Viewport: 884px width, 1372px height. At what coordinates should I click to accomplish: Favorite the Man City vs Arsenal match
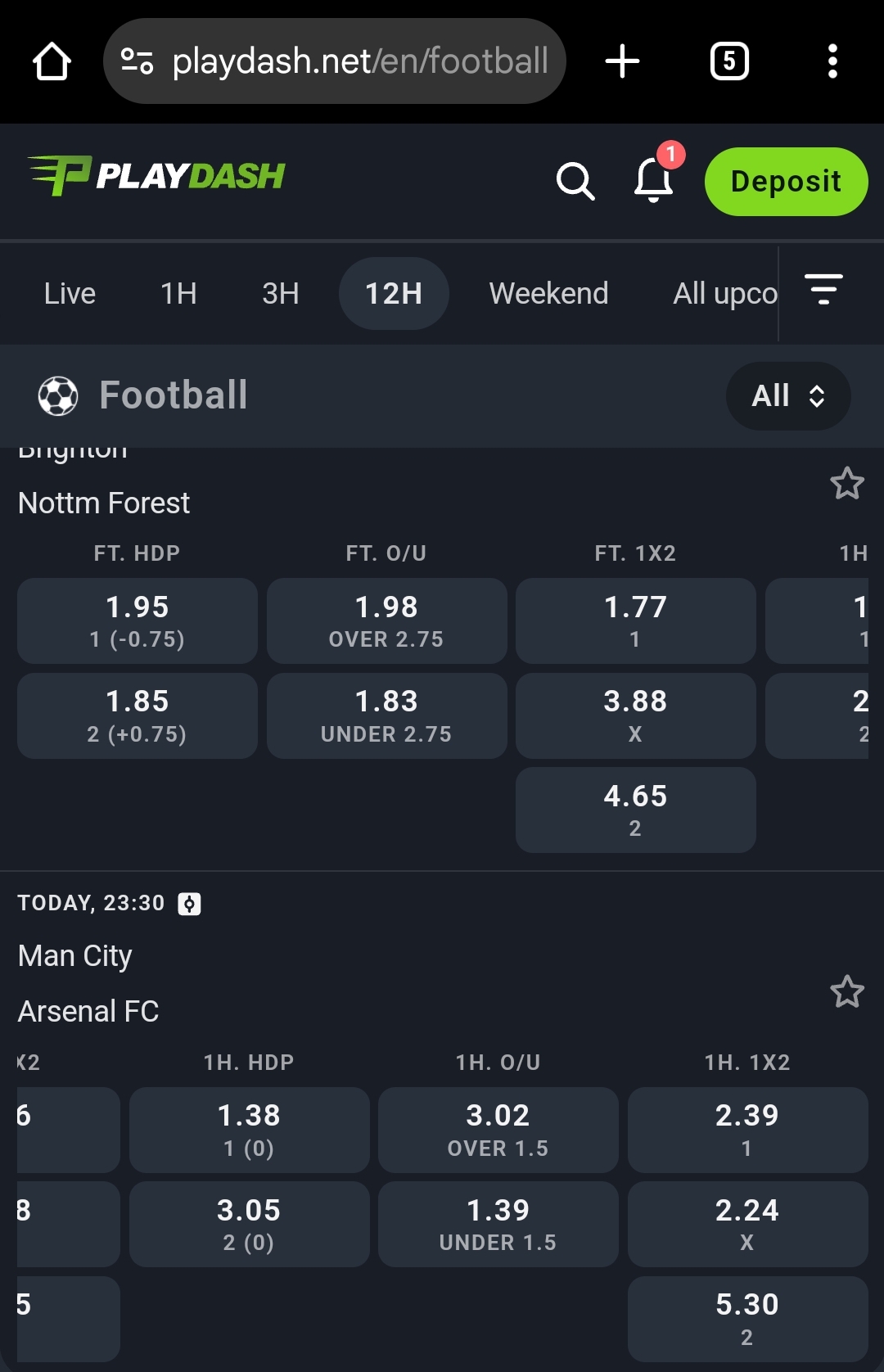coord(847,992)
